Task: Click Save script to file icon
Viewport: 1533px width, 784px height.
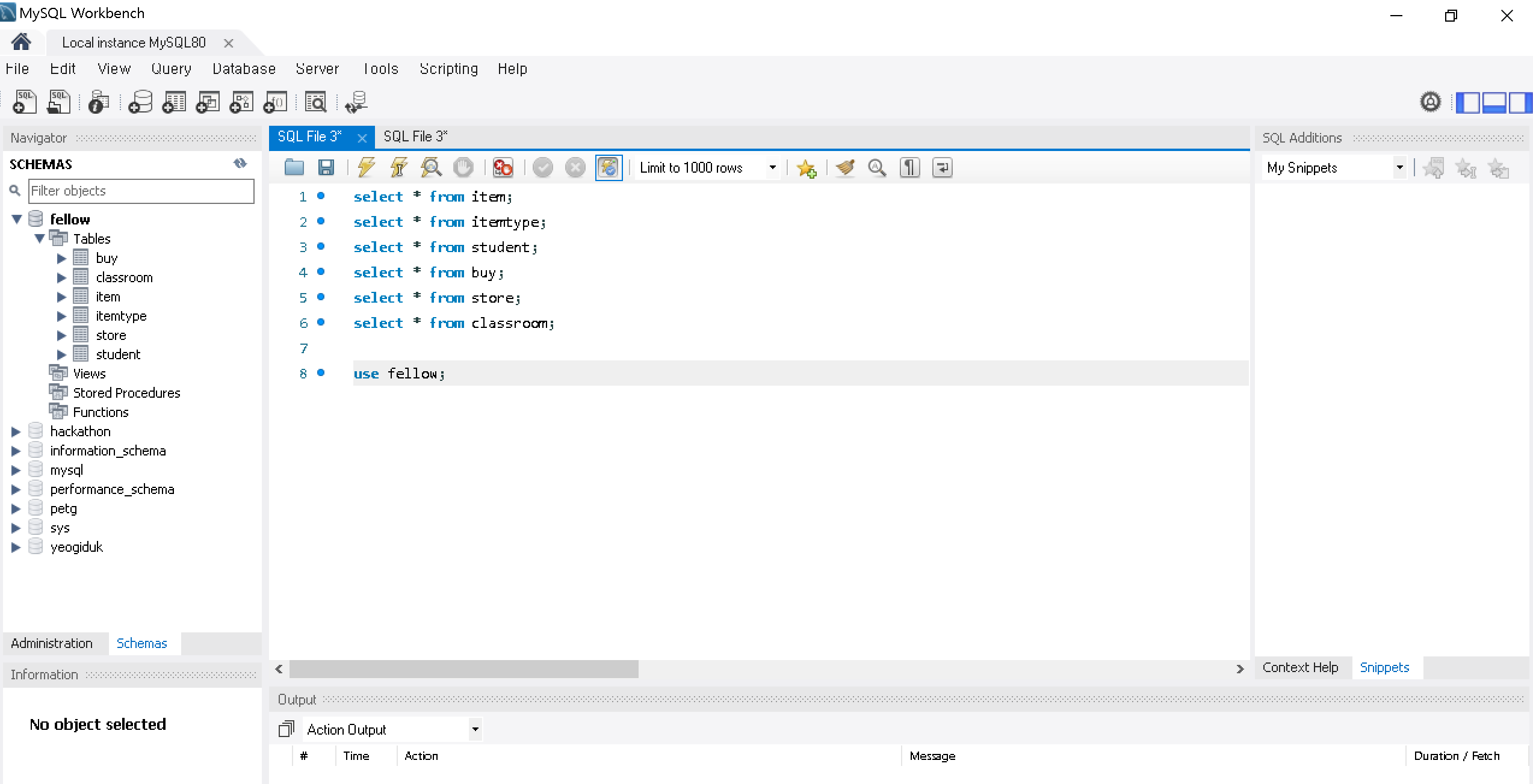Action: (326, 167)
